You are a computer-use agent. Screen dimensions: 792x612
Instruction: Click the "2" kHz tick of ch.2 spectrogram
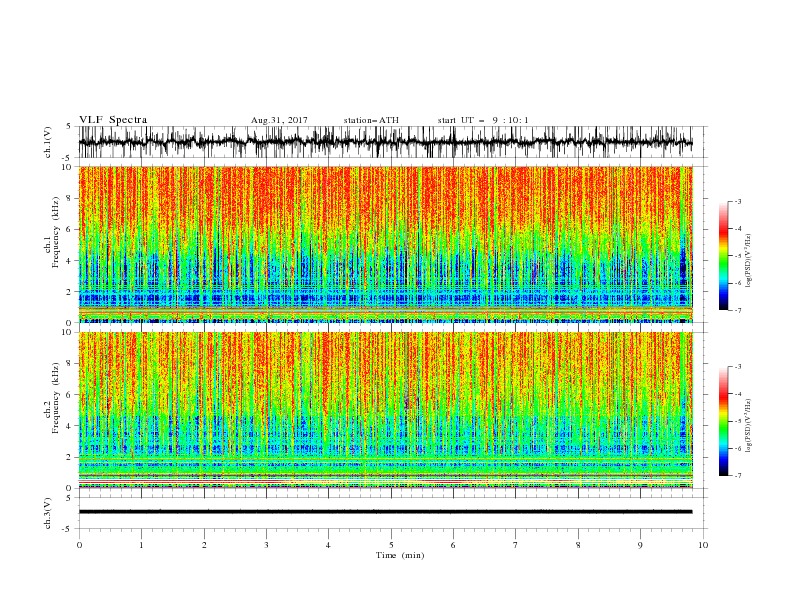pyautogui.click(x=70, y=457)
